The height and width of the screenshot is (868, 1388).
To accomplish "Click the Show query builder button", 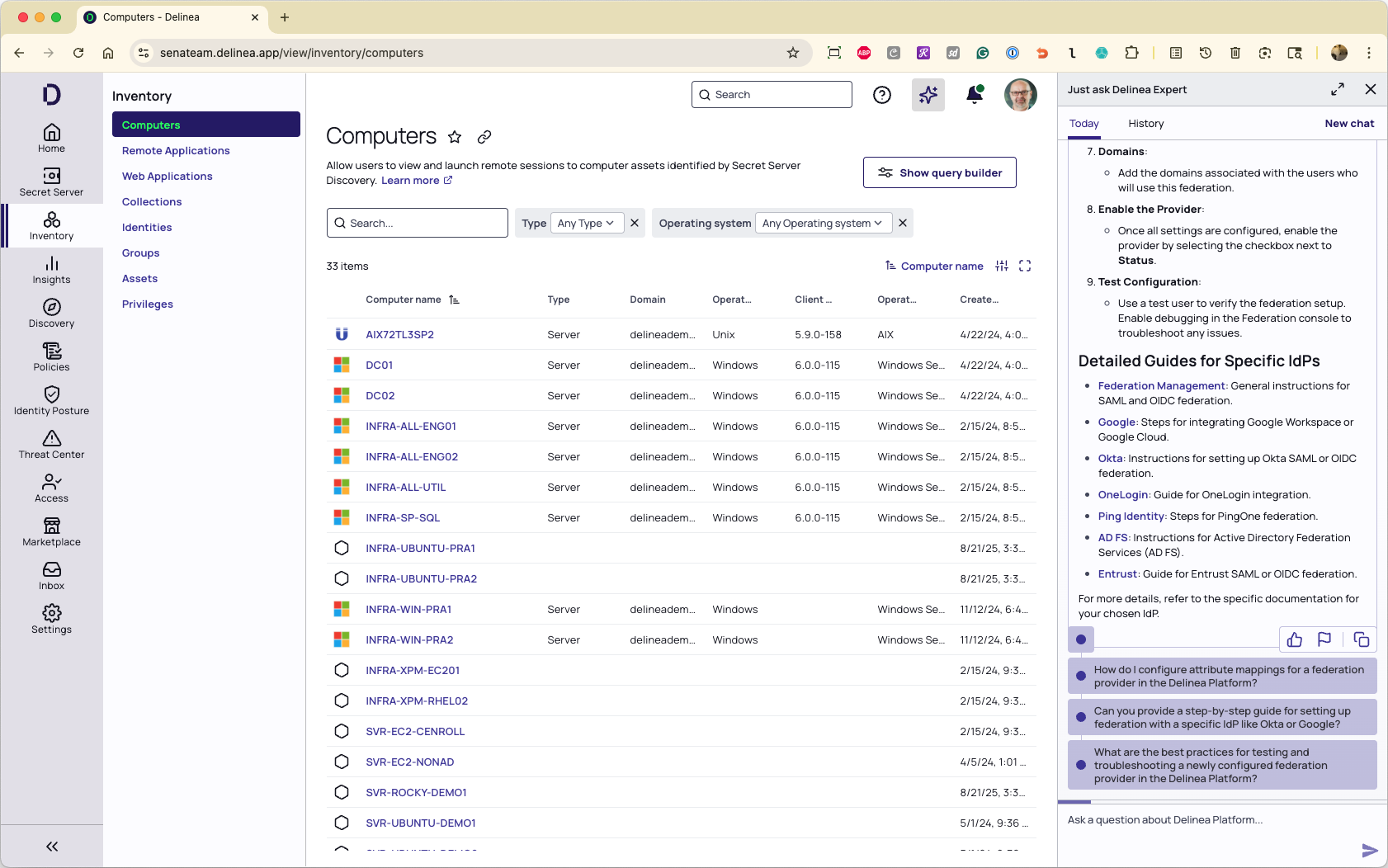I will tap(939, 172).
